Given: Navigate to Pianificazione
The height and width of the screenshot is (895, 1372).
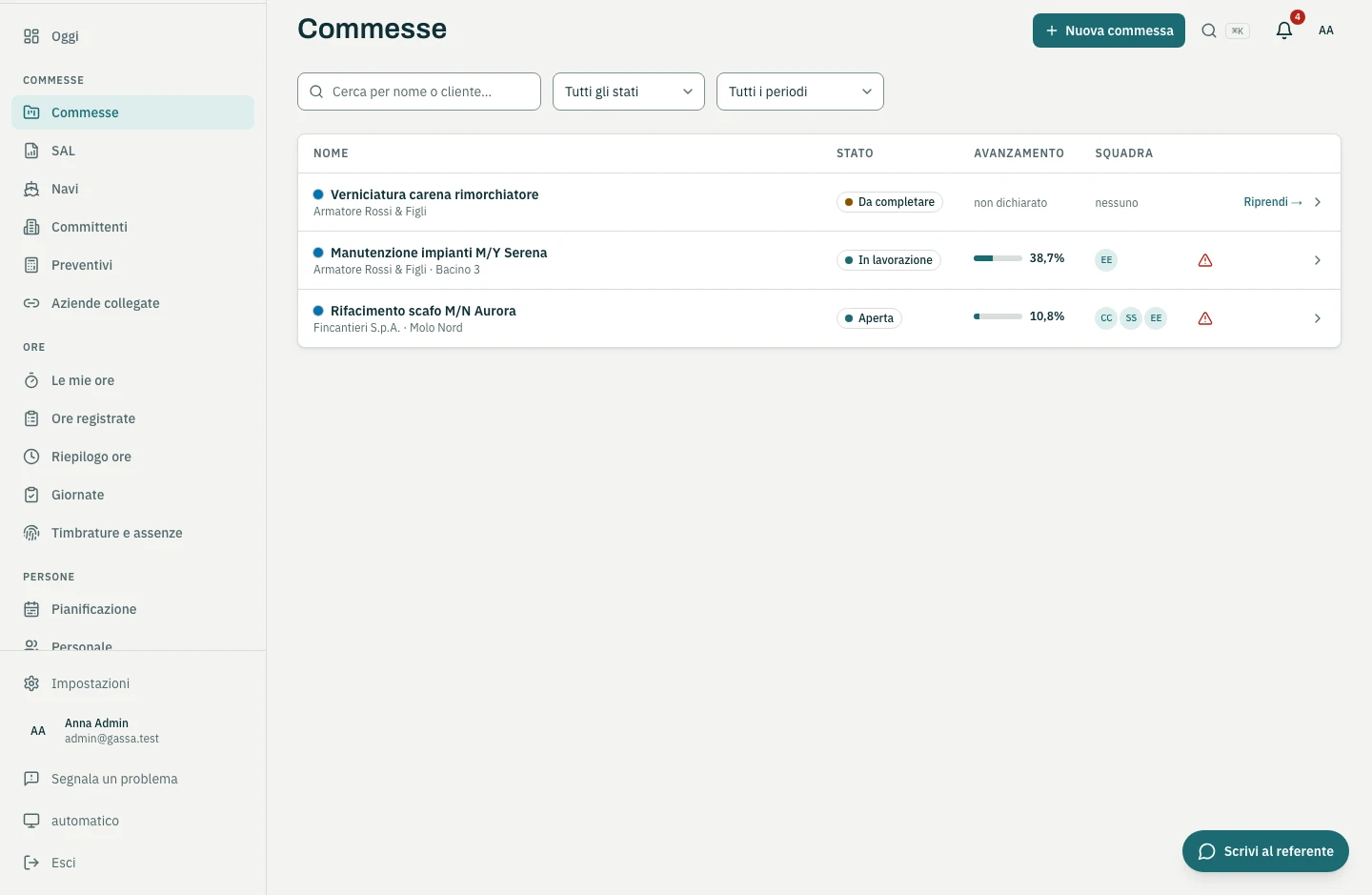Looking at the screenshot, I should [x=133, y=609].
